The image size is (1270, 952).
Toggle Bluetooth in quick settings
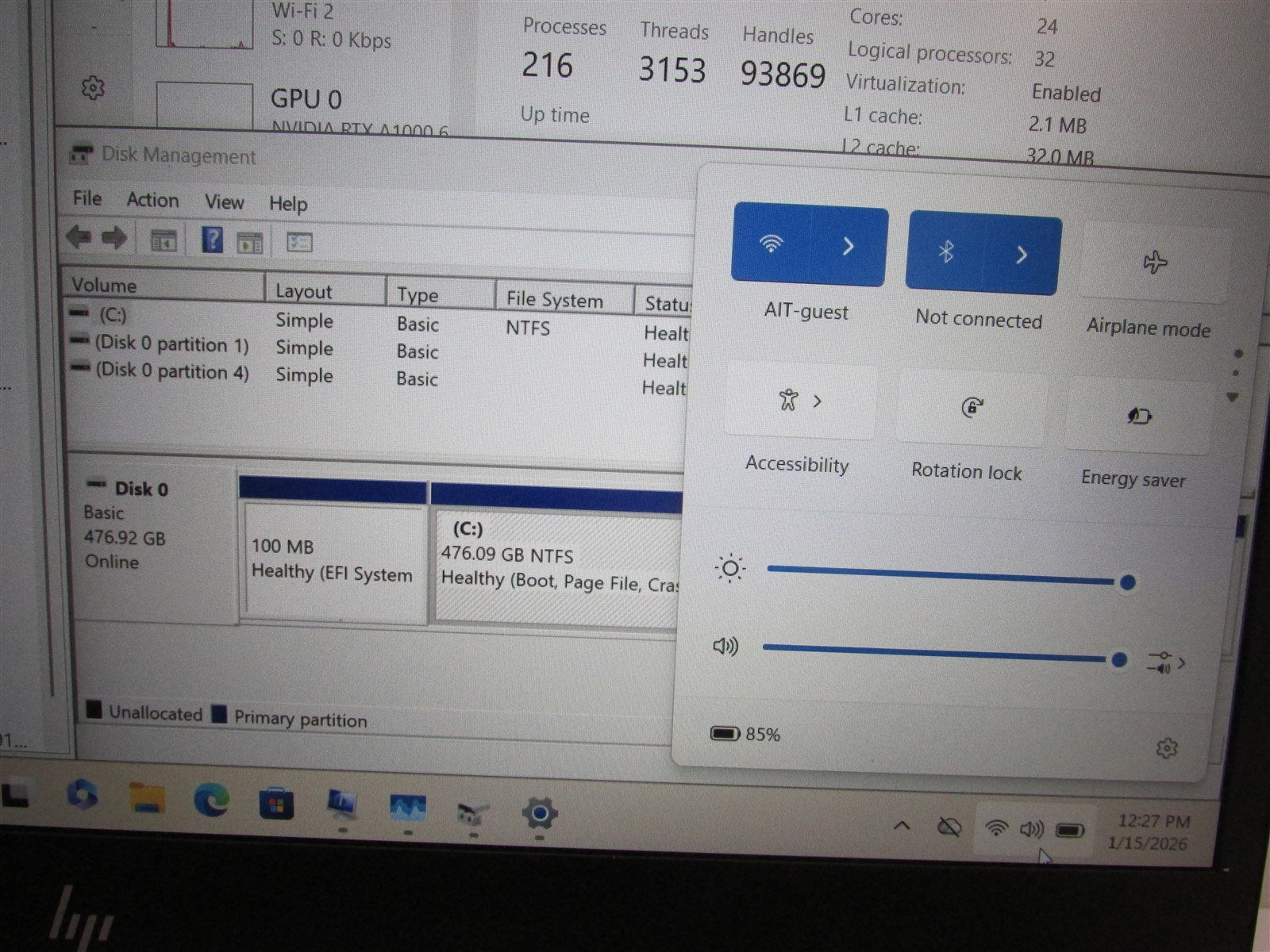click(x=945, y=252)
